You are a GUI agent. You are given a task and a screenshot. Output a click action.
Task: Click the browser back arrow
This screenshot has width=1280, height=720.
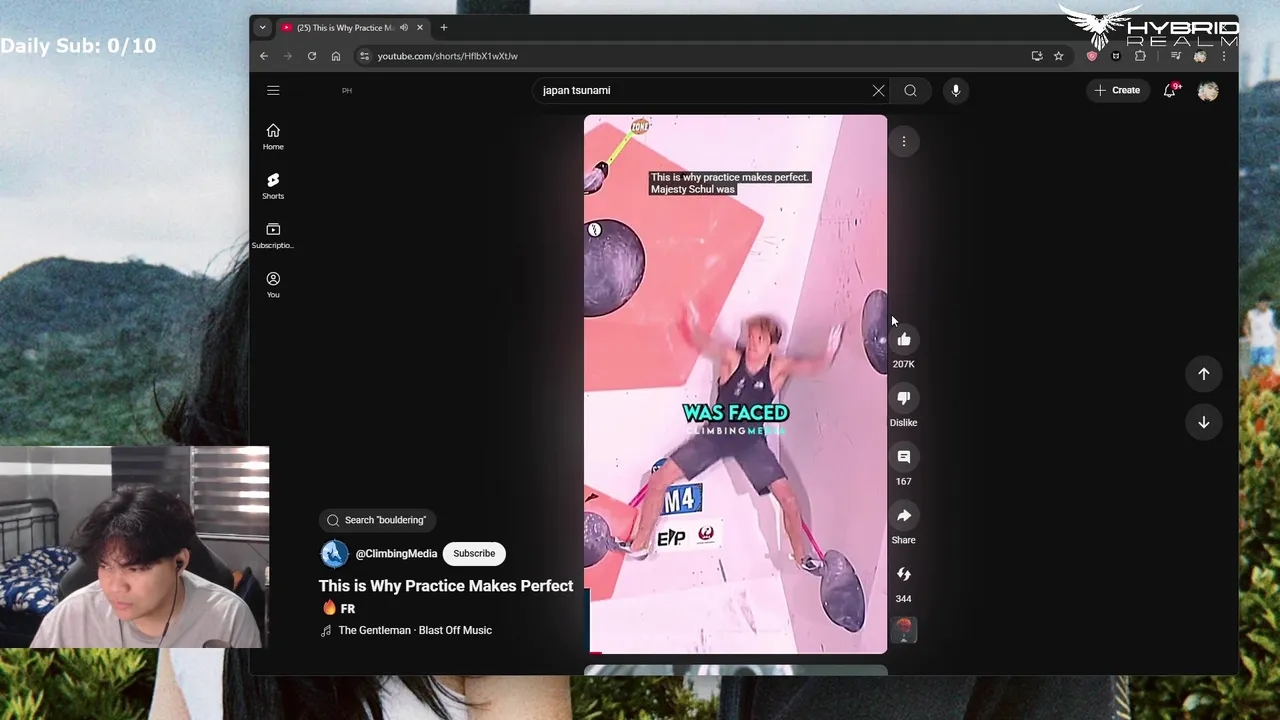click(264, 56)
